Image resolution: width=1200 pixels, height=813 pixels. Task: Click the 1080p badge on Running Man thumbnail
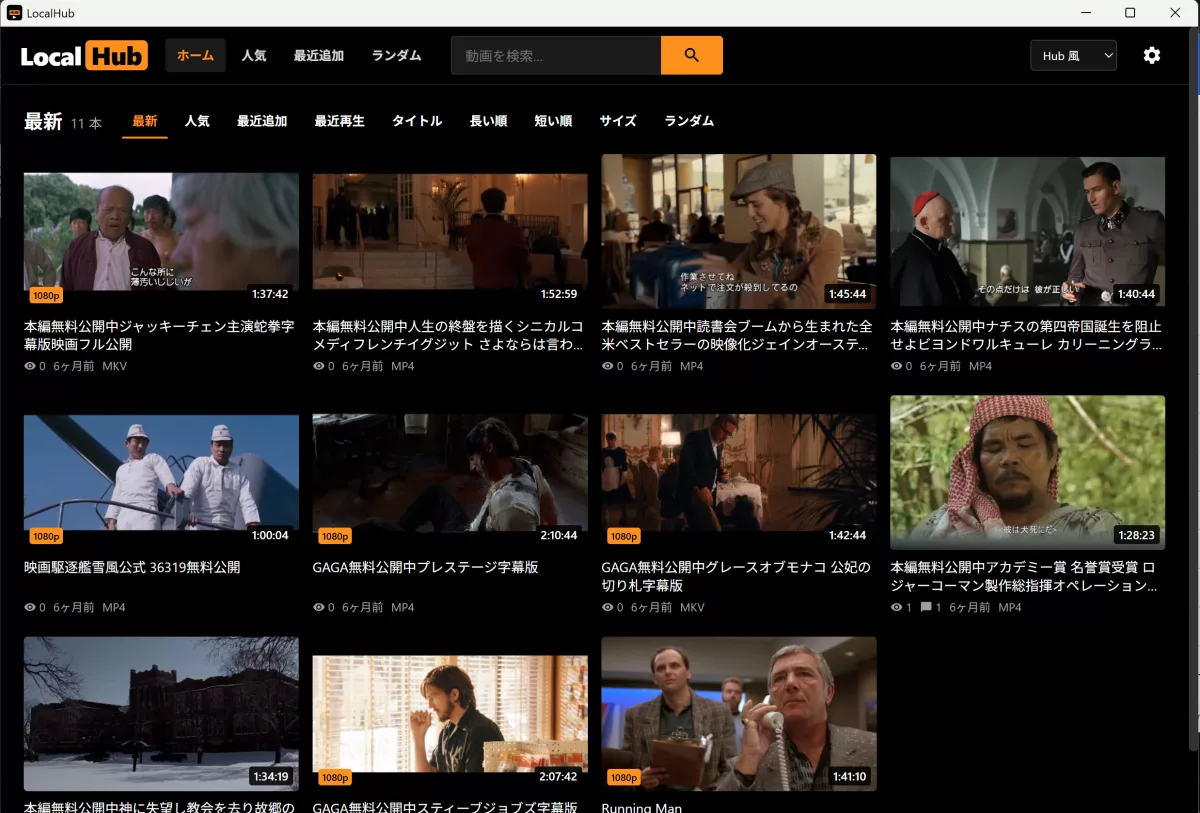[624, 777]
